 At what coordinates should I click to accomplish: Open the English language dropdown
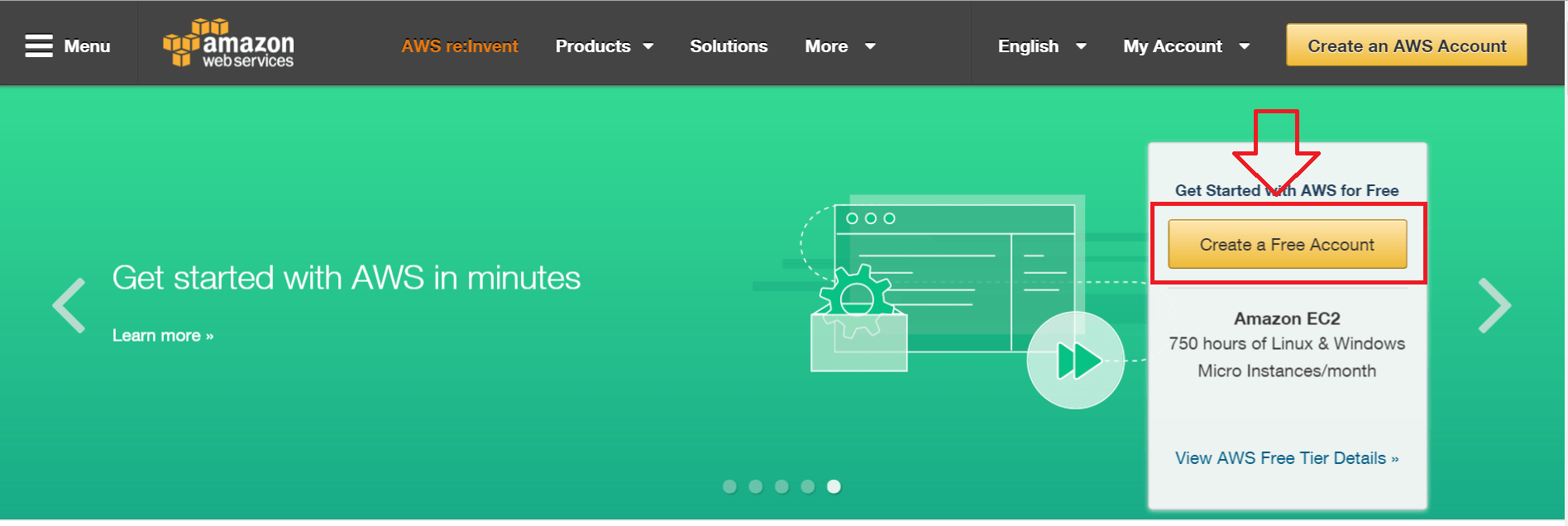point(1042,46)
